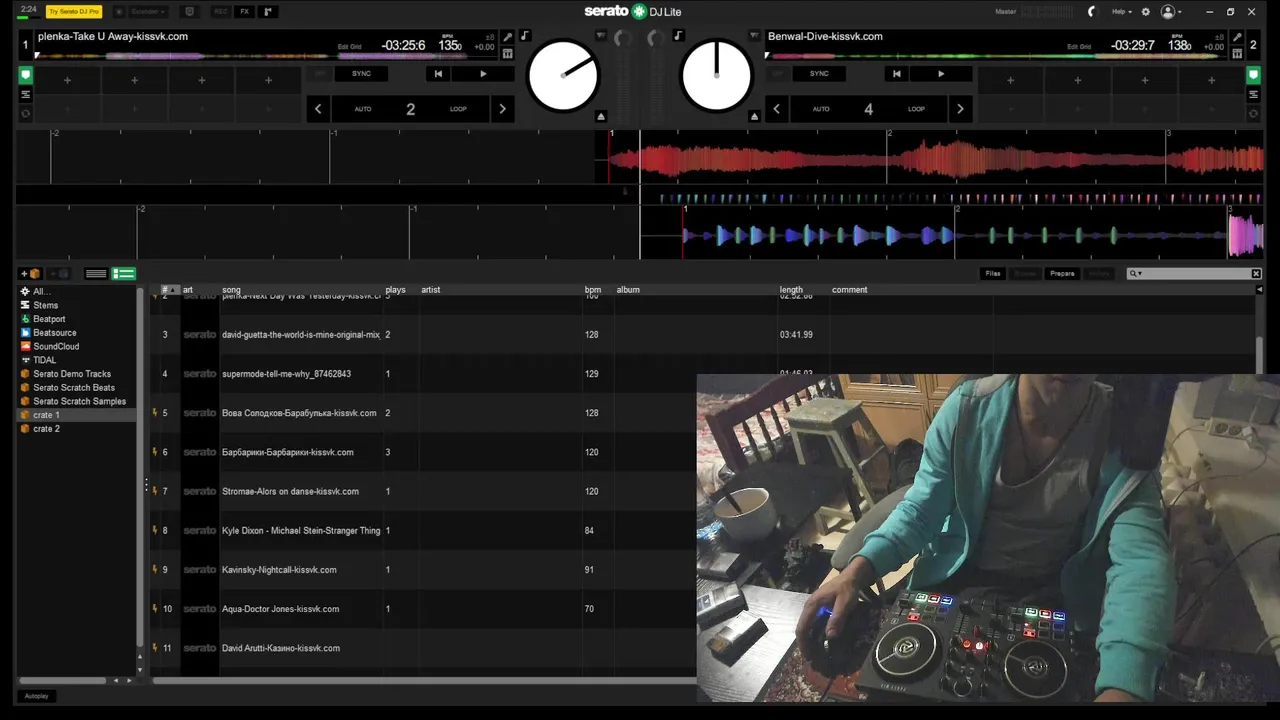Jump to track start on deck 2
Screen dimensions: 1280x720
tap(896, 73)
